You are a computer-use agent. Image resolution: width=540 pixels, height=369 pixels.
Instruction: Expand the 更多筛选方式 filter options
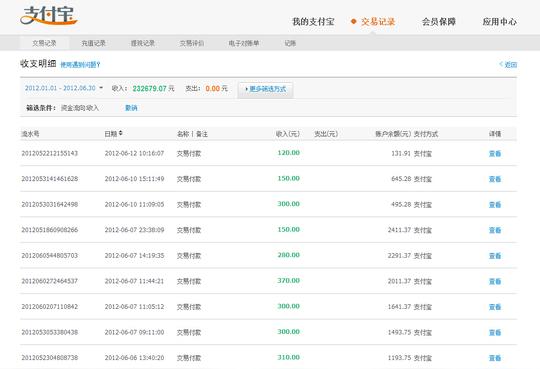pos(265,89)
